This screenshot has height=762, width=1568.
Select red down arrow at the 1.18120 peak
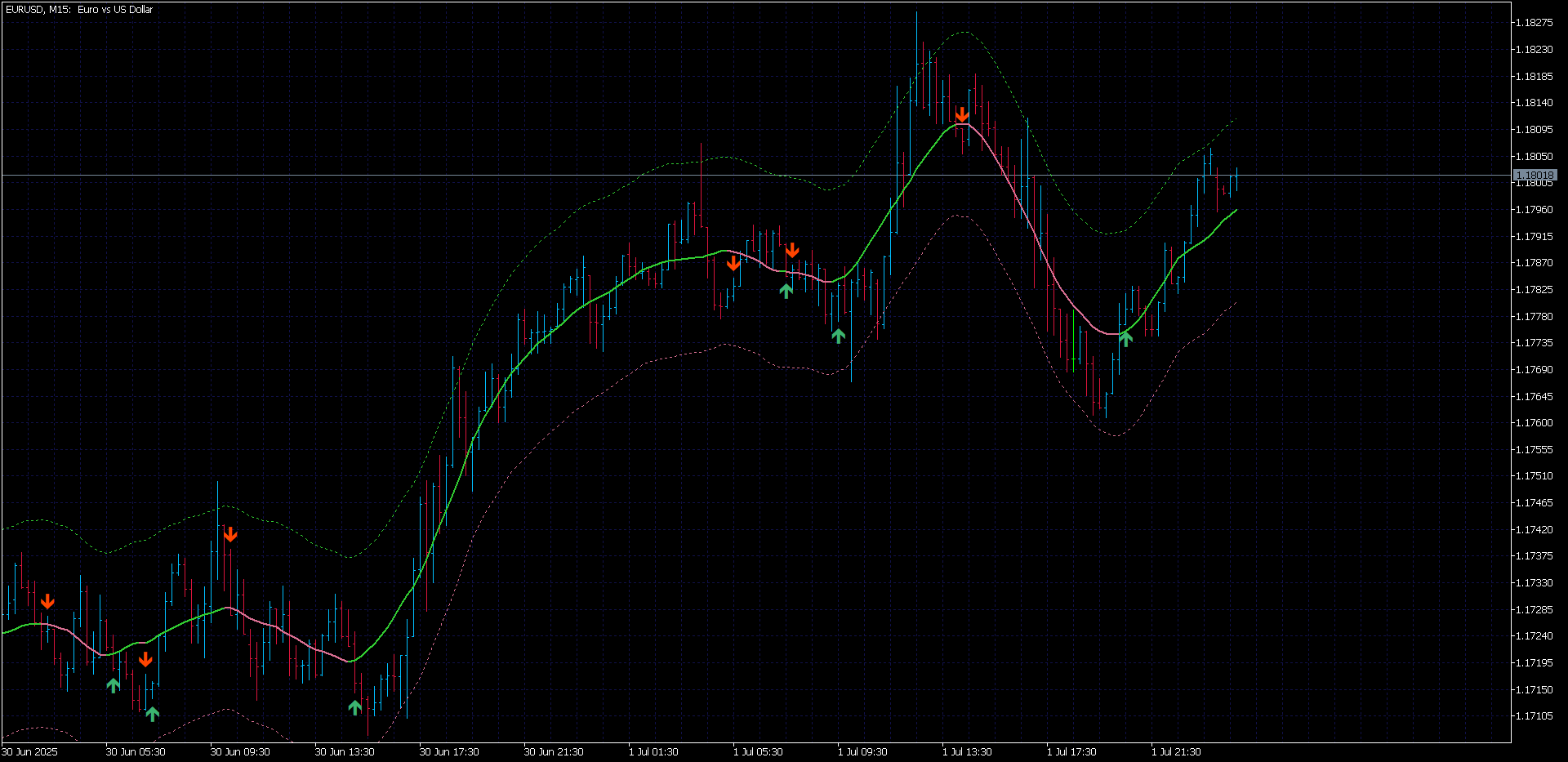tap(962, 114)
